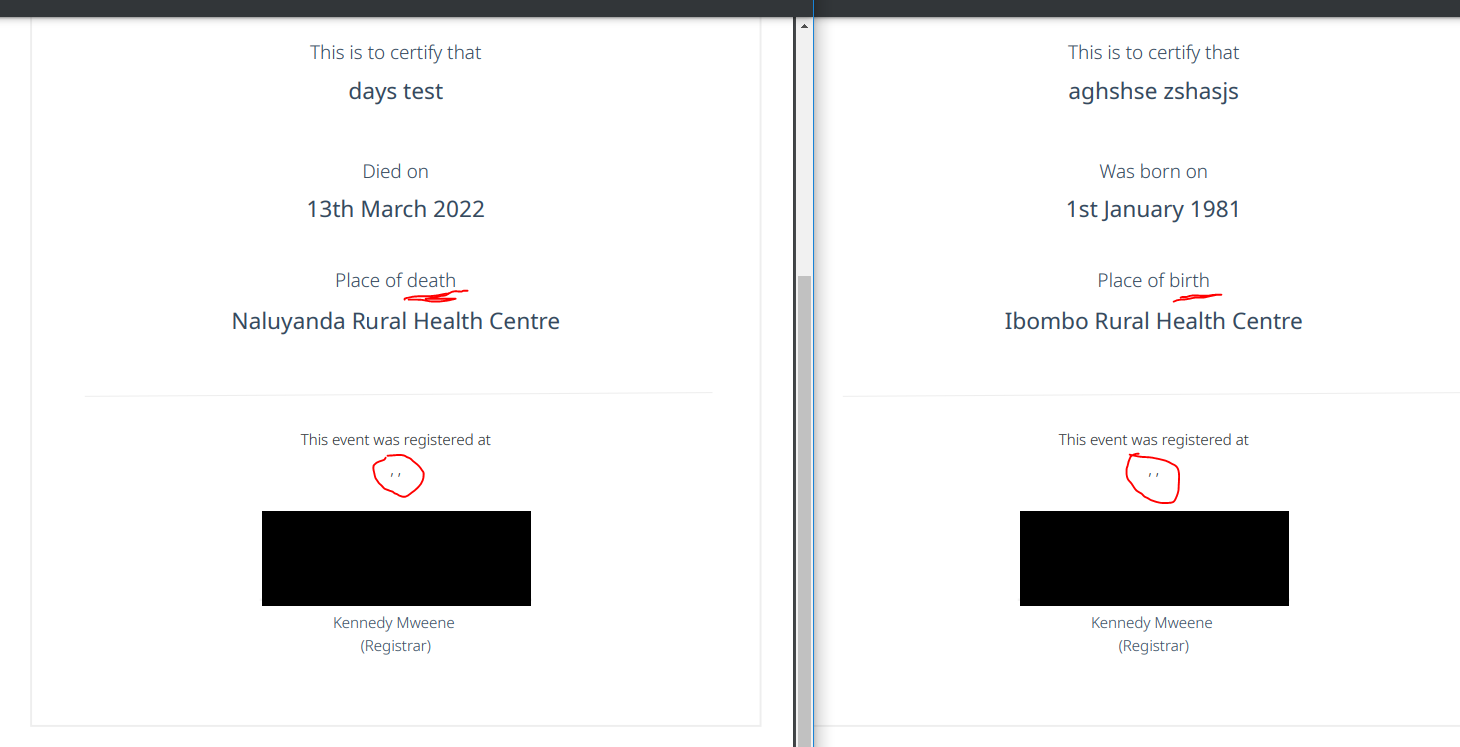
Task: Click the 'Died on' label
Action: (x=396, y=172)
